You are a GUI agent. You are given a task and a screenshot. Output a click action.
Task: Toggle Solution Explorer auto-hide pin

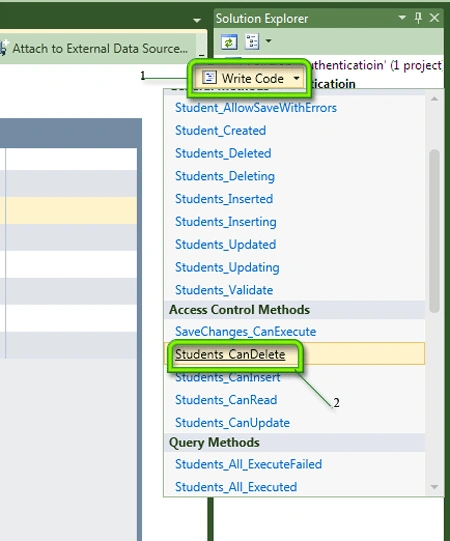click(x=418, y=18)
